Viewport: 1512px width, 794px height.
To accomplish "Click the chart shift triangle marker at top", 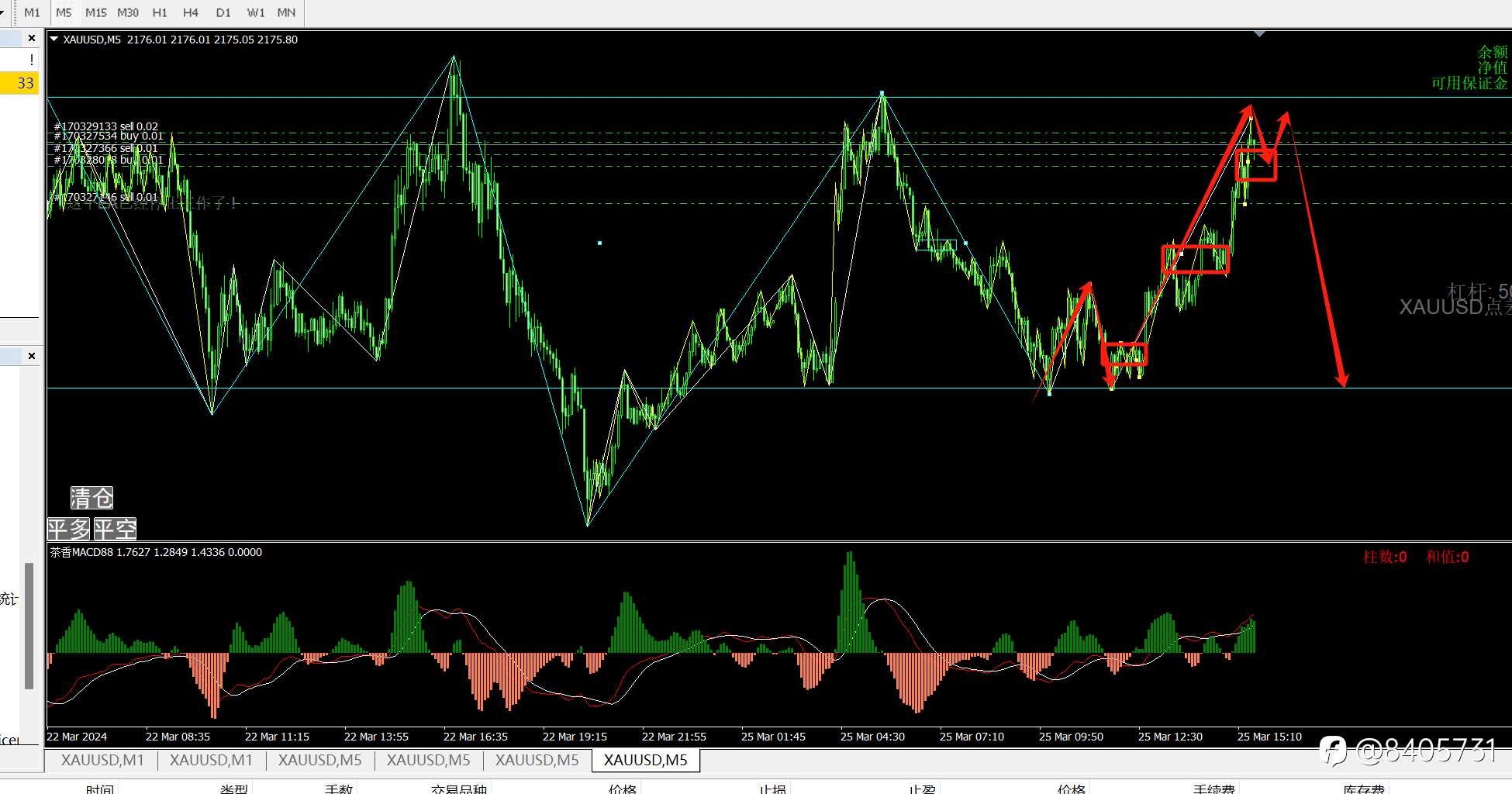I will pyautogui.click(x=1259, y=34).
